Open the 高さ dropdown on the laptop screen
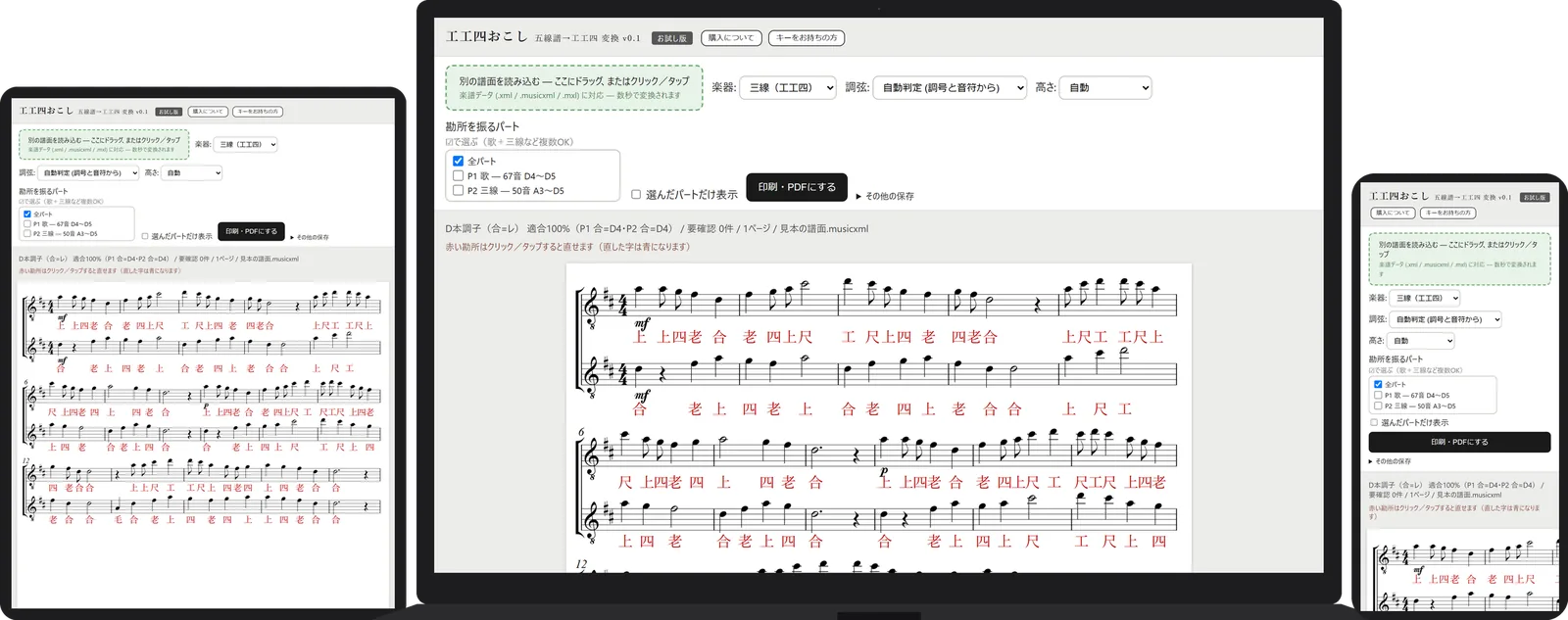Viewport: 1568px width, 620px height. click(1105, 88)
